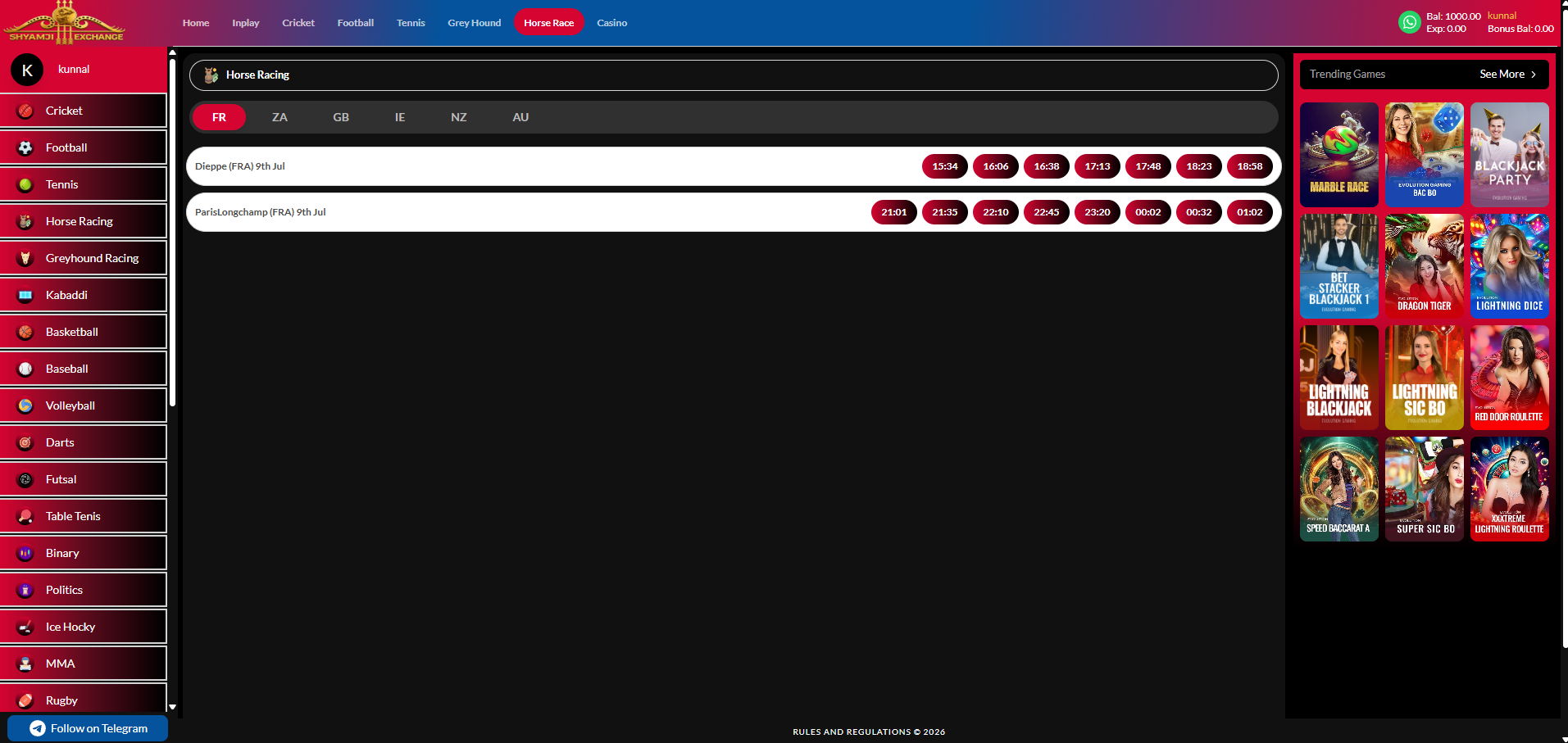Open Greyhound Racing sidebar icon
This screenshot has width=1568, height=743.
click(x=25, y=258)
